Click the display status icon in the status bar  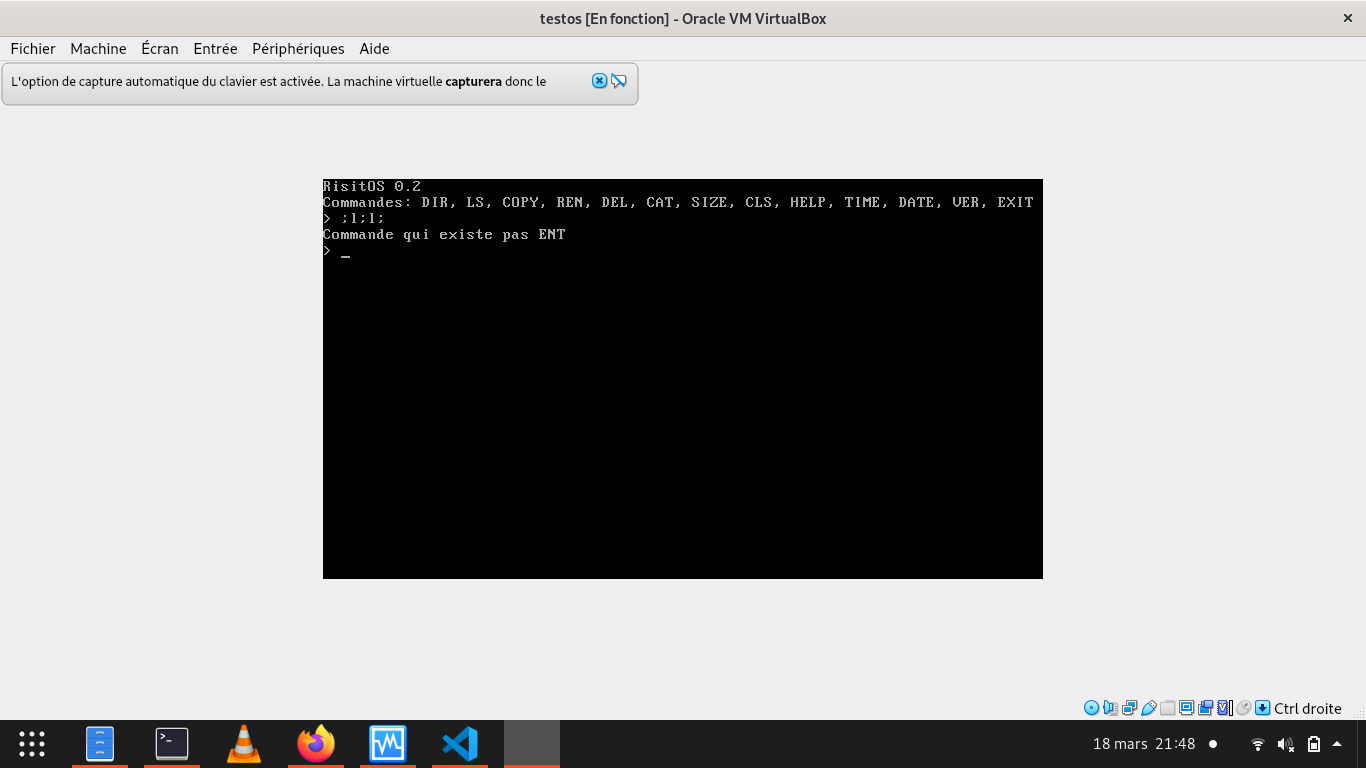(x=1186, y=708)
